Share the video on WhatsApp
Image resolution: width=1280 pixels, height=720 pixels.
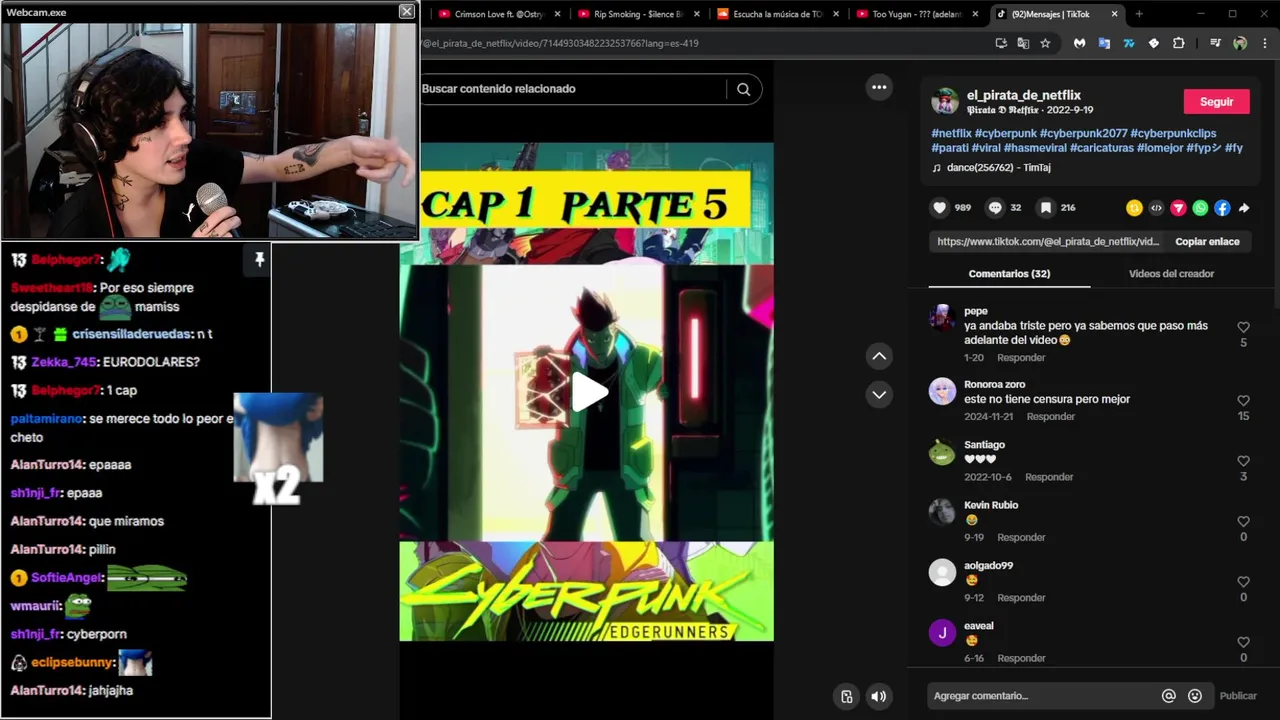point(1200,208)
